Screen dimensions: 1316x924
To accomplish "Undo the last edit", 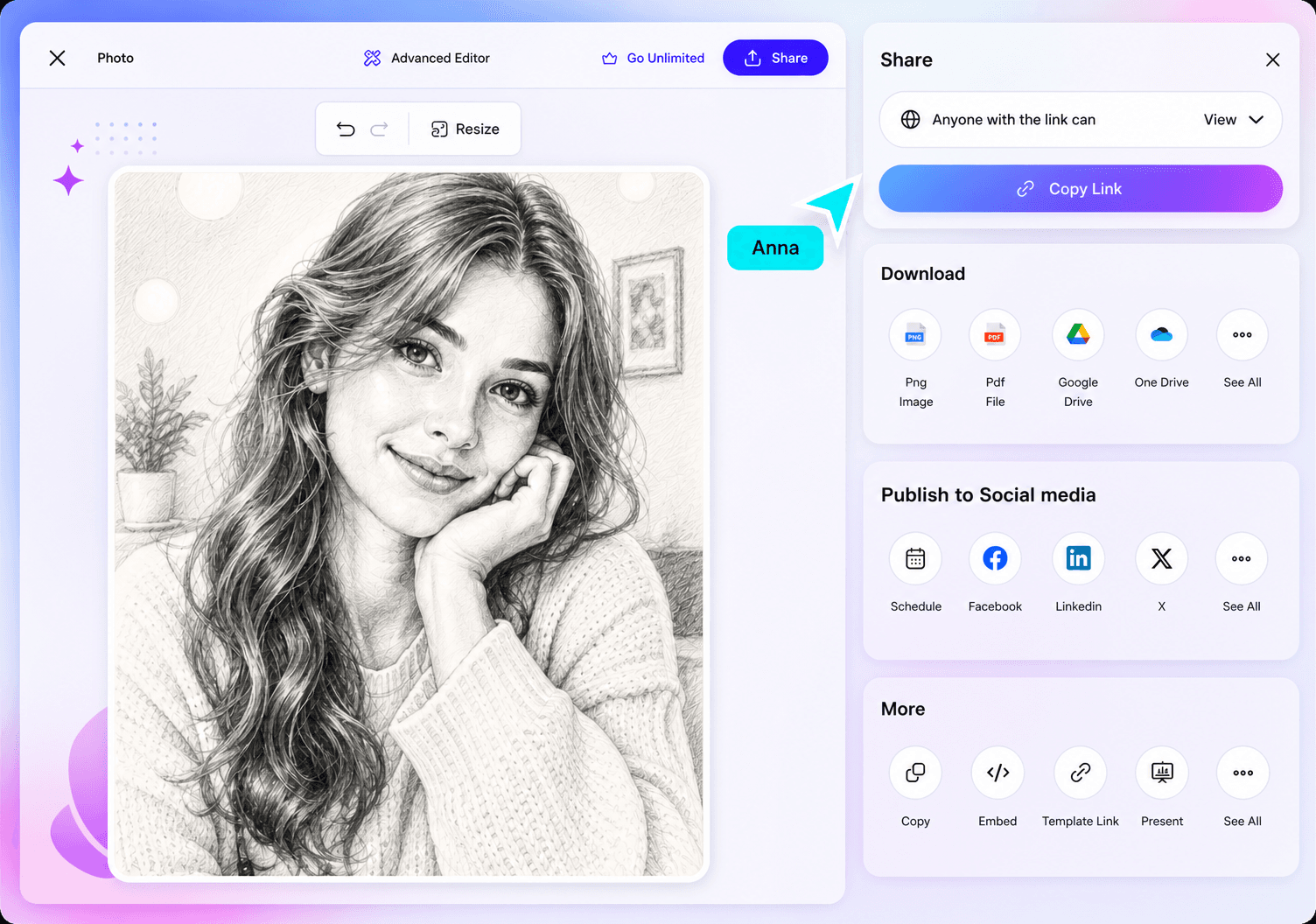I will tap(346, 129).
